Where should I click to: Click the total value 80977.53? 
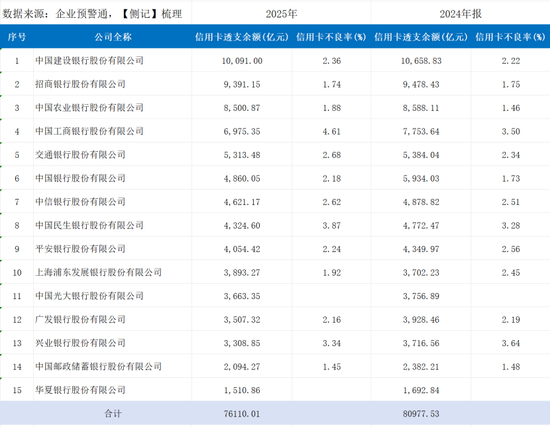pyautogui.click(x=421, y=414)
